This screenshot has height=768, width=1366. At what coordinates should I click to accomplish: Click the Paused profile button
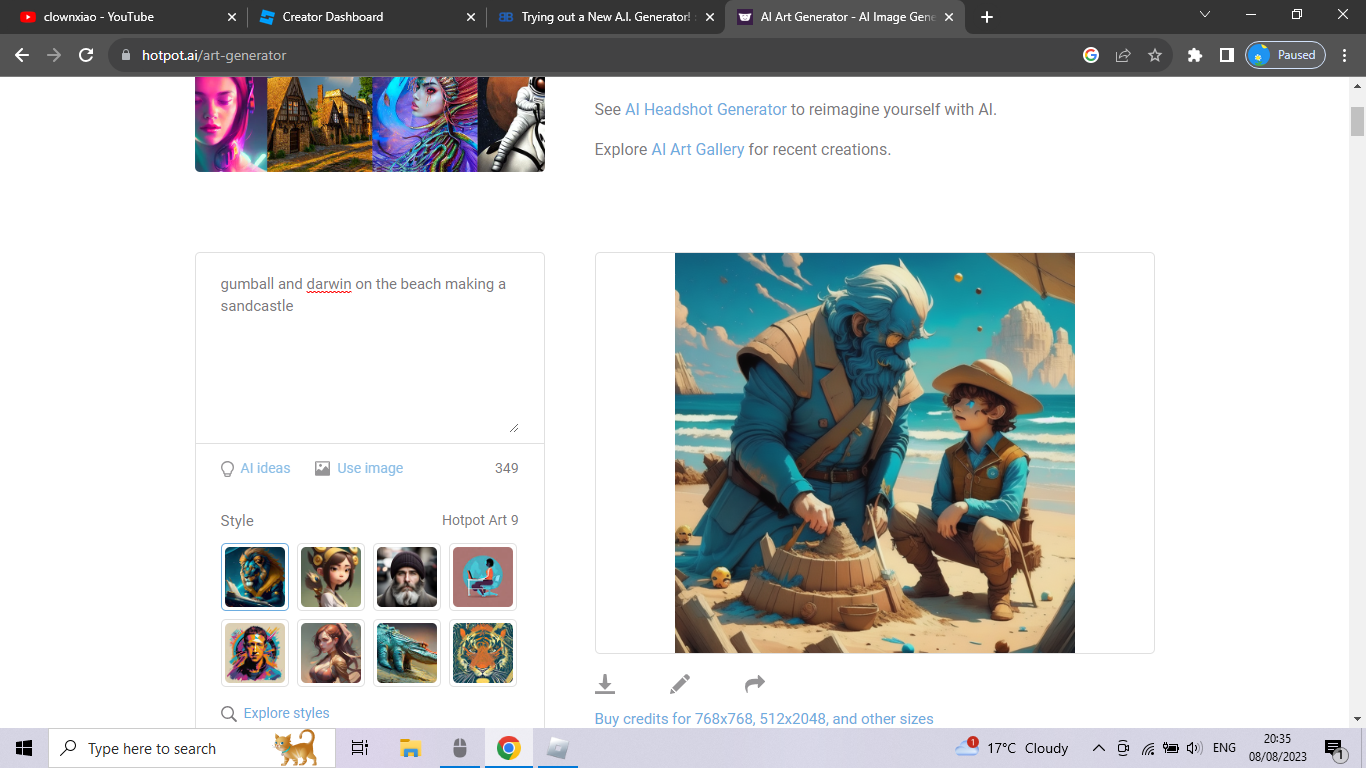(x=1285, y=55)
